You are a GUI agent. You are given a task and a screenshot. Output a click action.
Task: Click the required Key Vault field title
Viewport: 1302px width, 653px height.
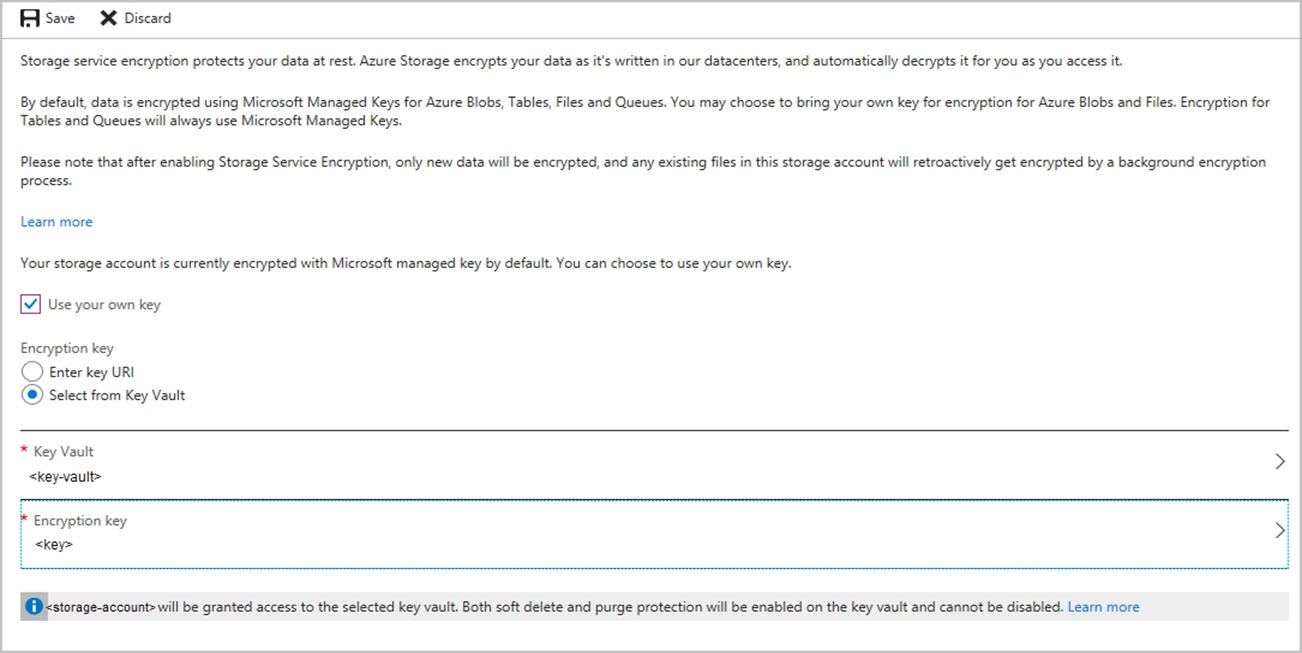pos(63,452)
